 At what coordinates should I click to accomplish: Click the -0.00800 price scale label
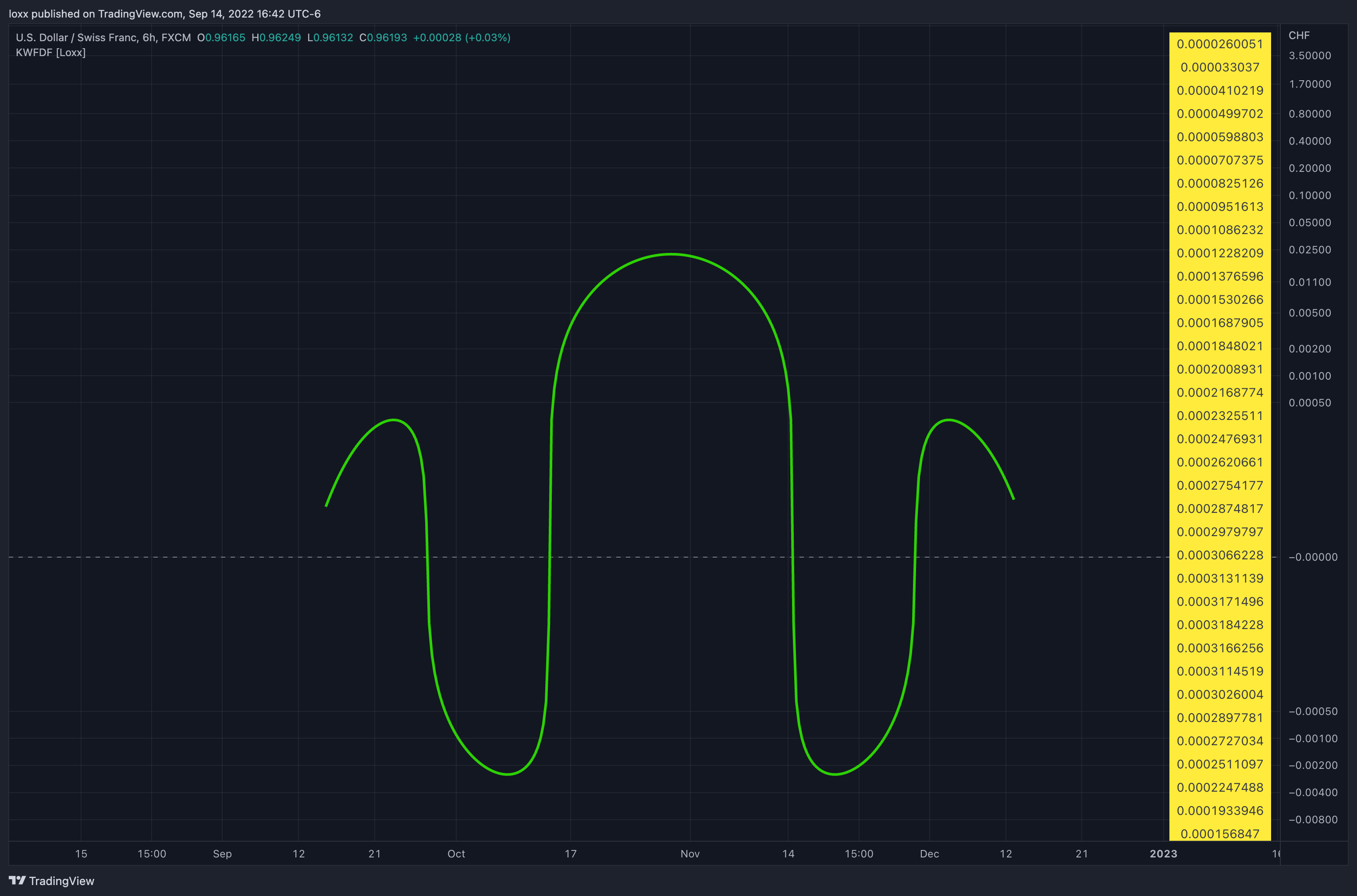point(1312,820)
